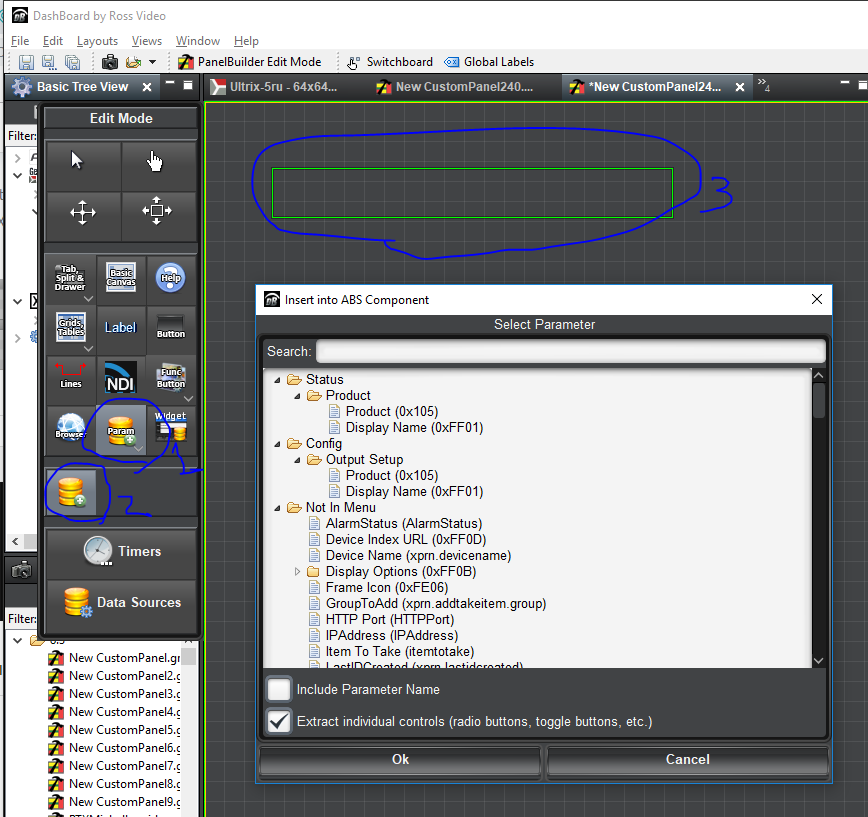
Task: Click the camera screenshot toolbar icon
Action: (110, 62)
